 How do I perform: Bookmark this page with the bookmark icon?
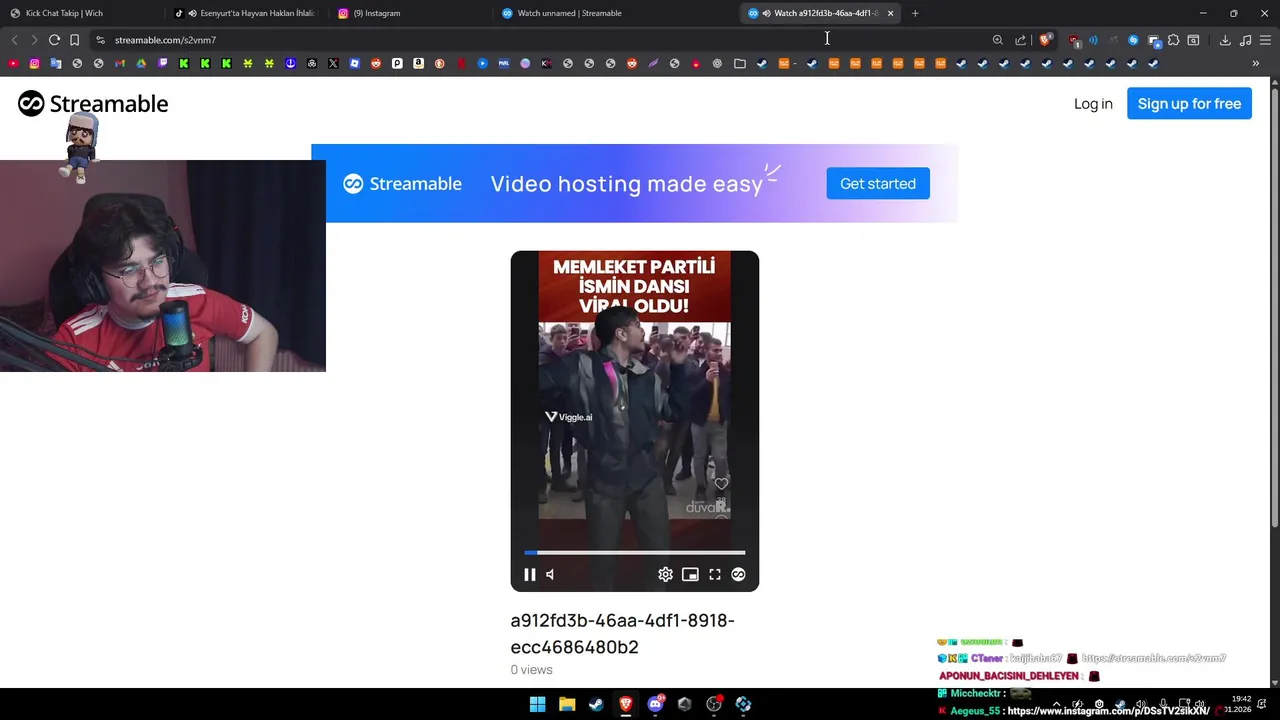[74, 40]
